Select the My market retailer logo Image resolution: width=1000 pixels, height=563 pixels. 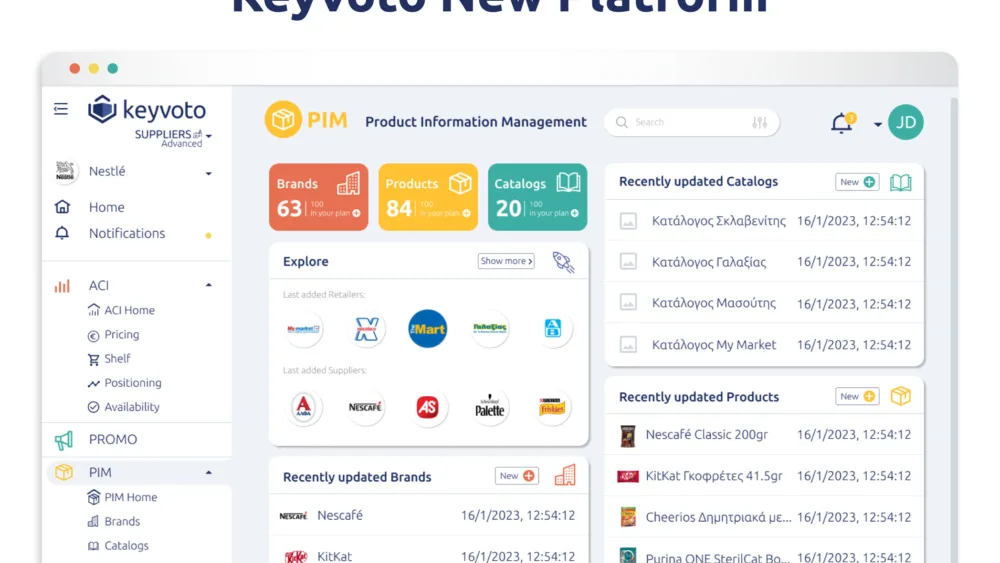tap(304, 329)
